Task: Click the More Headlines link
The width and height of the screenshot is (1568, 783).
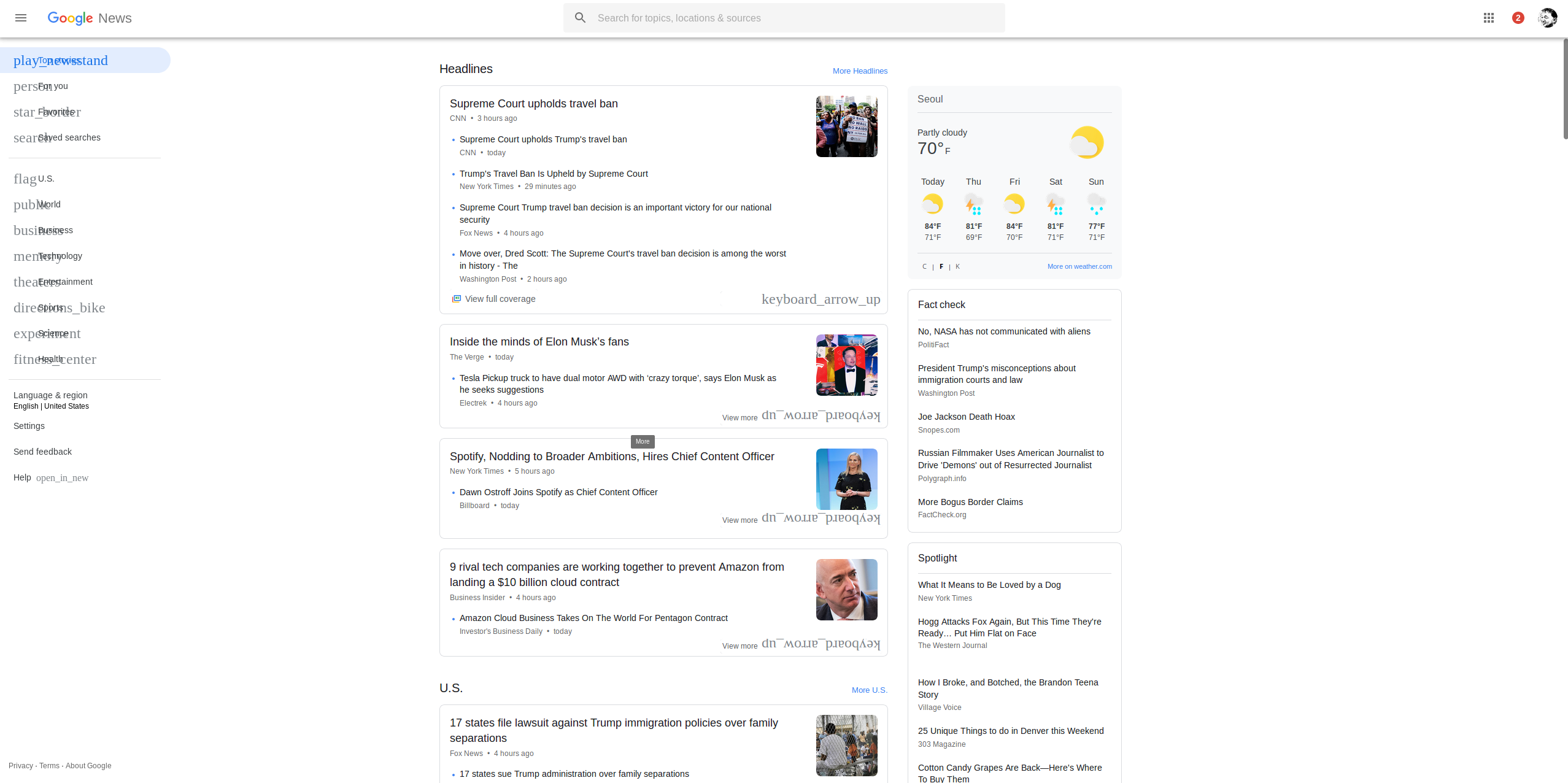Action: [x=859, y=71]
